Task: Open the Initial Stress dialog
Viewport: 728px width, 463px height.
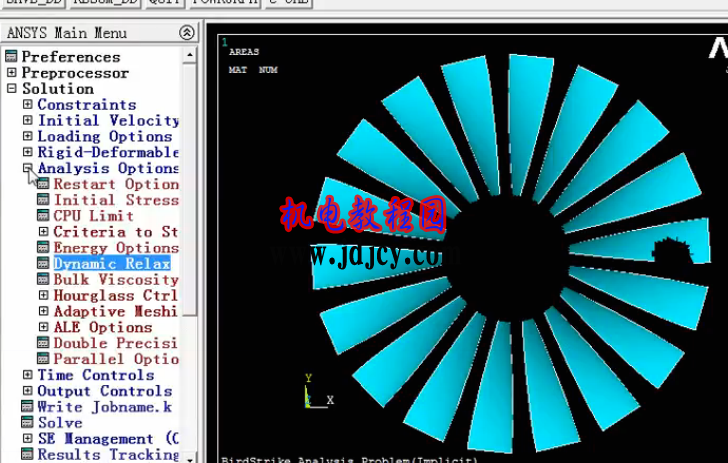Action: (116, 200)
